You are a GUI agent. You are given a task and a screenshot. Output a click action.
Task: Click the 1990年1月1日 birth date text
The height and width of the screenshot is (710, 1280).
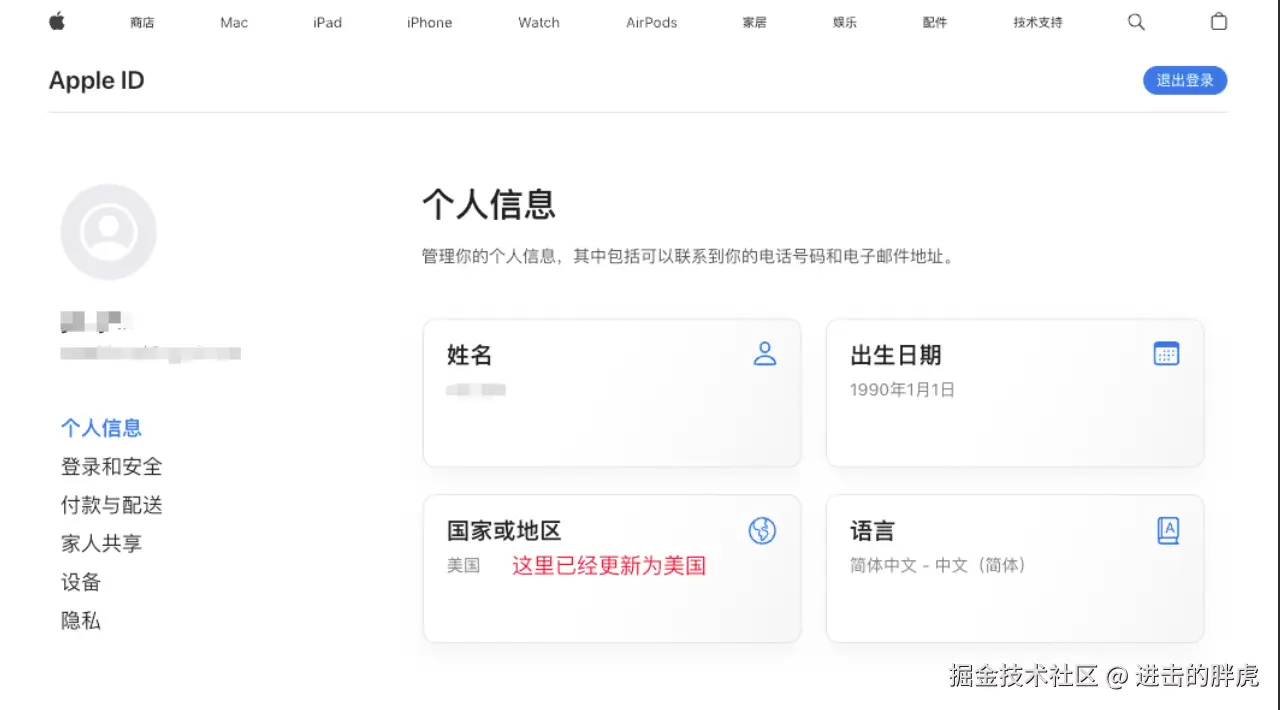pos(902,390)
